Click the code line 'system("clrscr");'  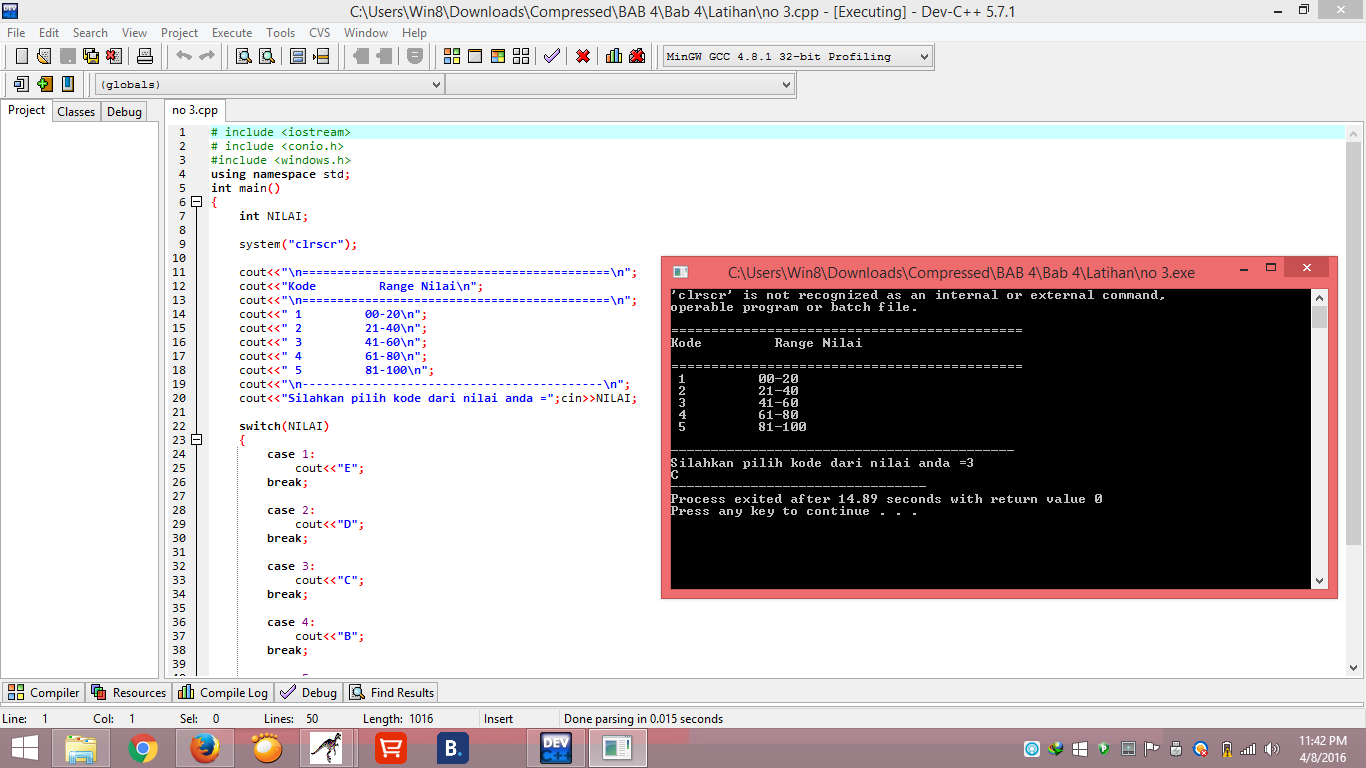(298, 244)
